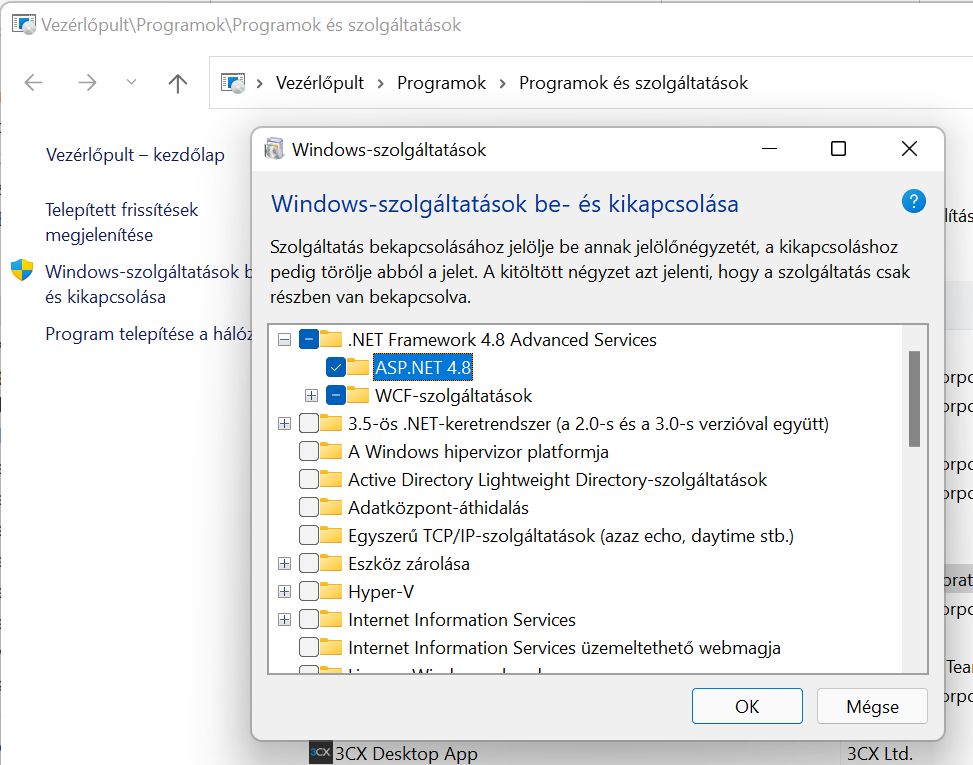Image resolution: width=973 pixels, height=765 pixels.
Task: Check the Internet Information Services checkbox
Action: [308, 619]
